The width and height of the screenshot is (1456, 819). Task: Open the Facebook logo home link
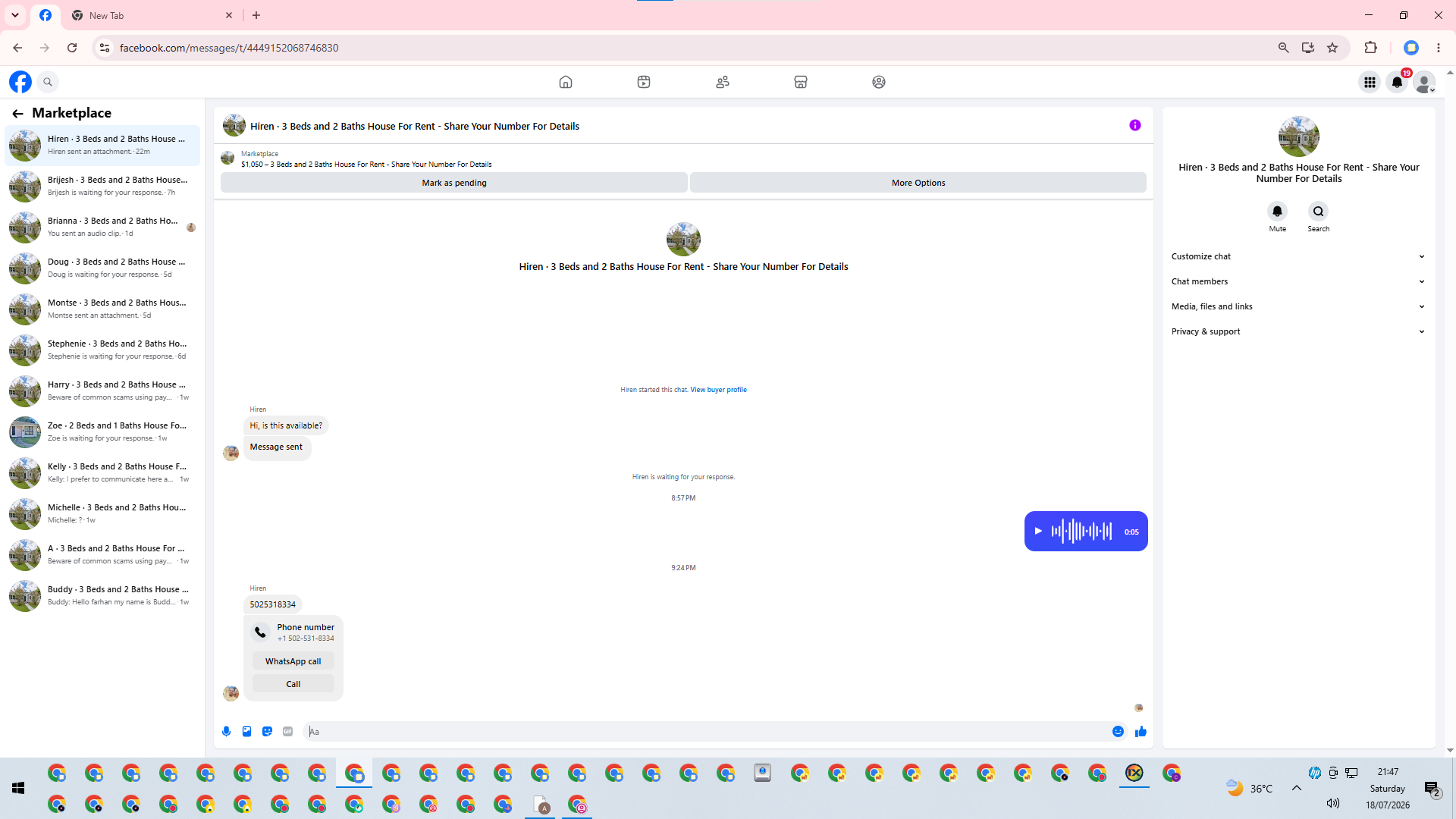(x=20, y=82)
